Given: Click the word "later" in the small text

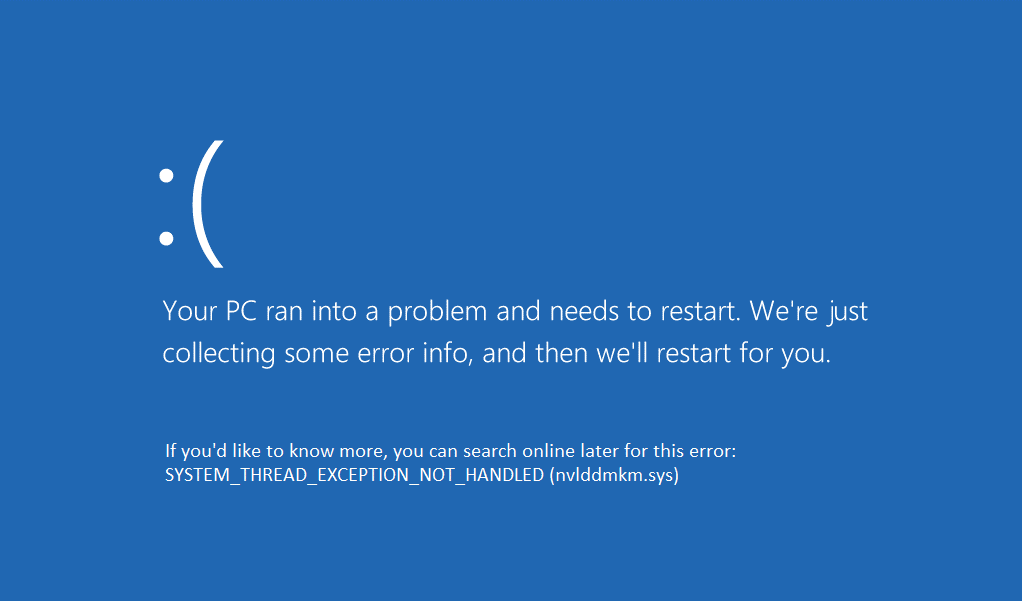Looking at the screenshot, I should tap(600, 451).
